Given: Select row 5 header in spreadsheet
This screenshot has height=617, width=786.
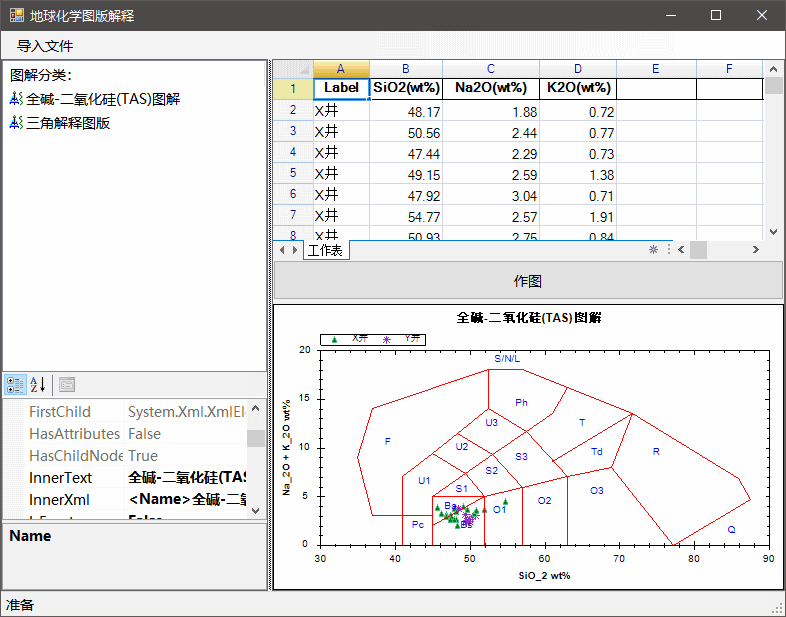Looking at the screenshot, I should click(x=293, y=173).
